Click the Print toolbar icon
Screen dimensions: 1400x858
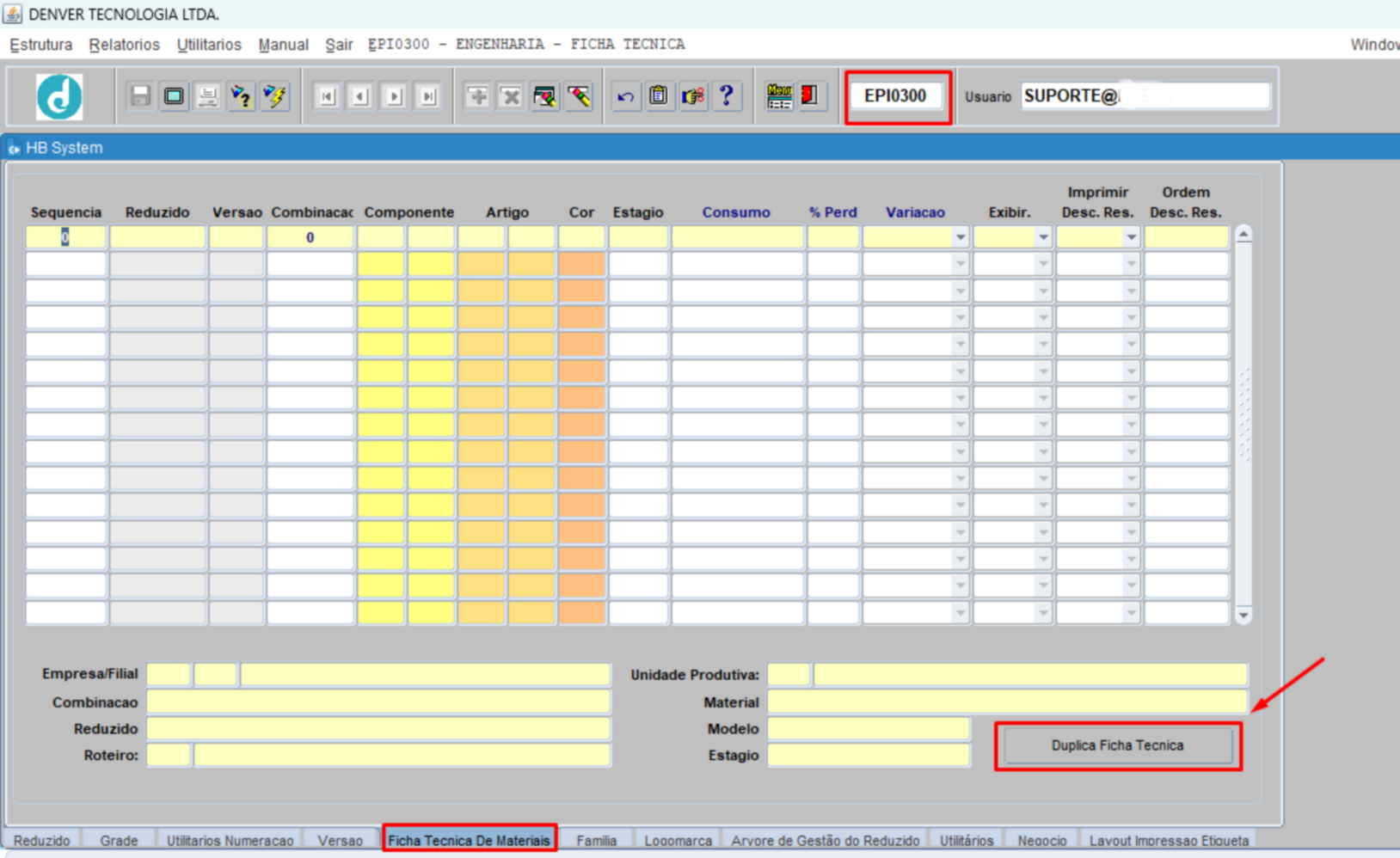tap(207, 96)
